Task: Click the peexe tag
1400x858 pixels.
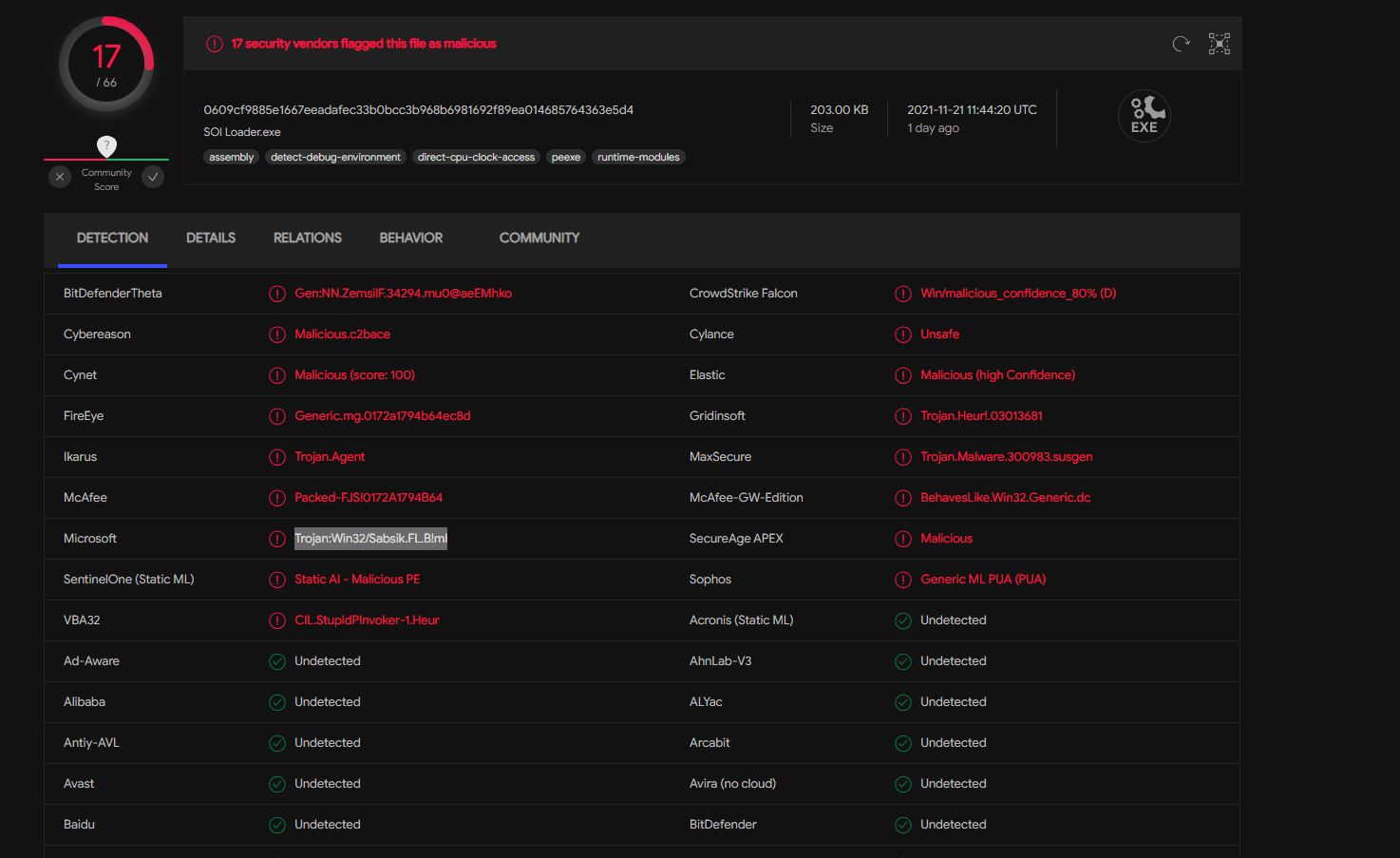Action: tap(566, 157)
